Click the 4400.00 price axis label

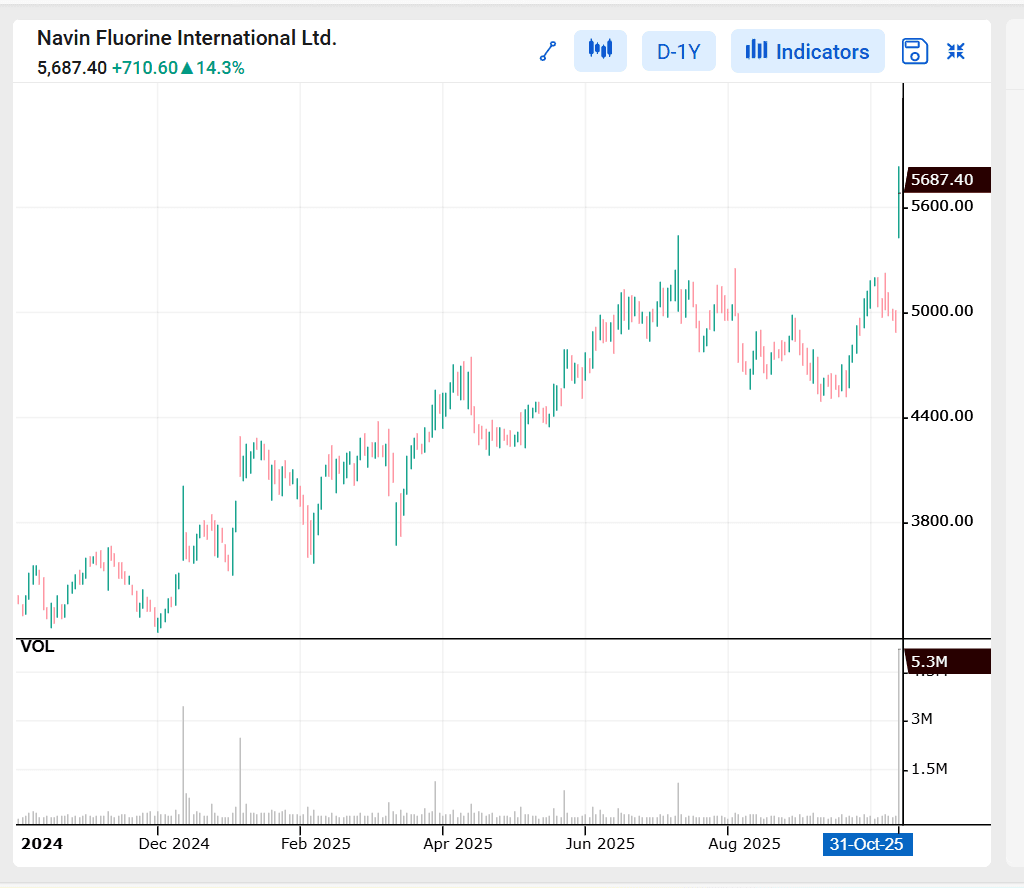click(x=942, y=416)
